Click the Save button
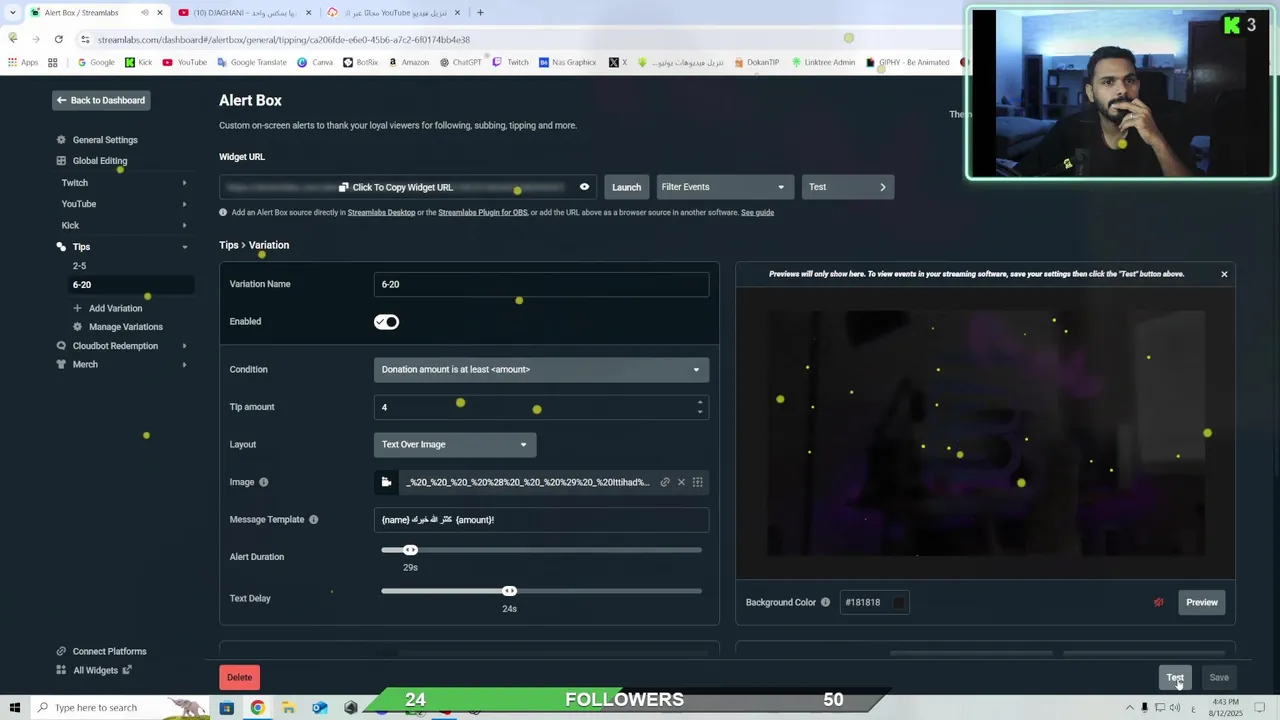The image size is (1280, 720). coord(1219,678)
